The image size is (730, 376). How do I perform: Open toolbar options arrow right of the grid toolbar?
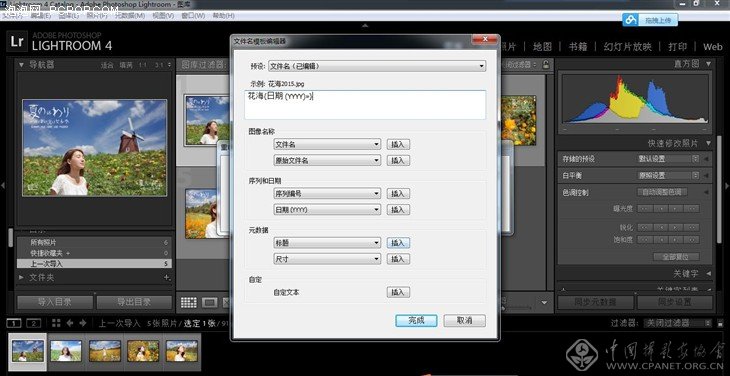544,303
